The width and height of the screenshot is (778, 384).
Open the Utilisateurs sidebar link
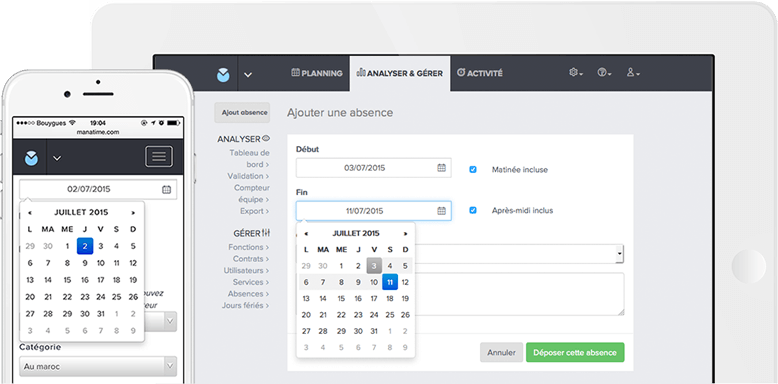click(x=247, y=271)
